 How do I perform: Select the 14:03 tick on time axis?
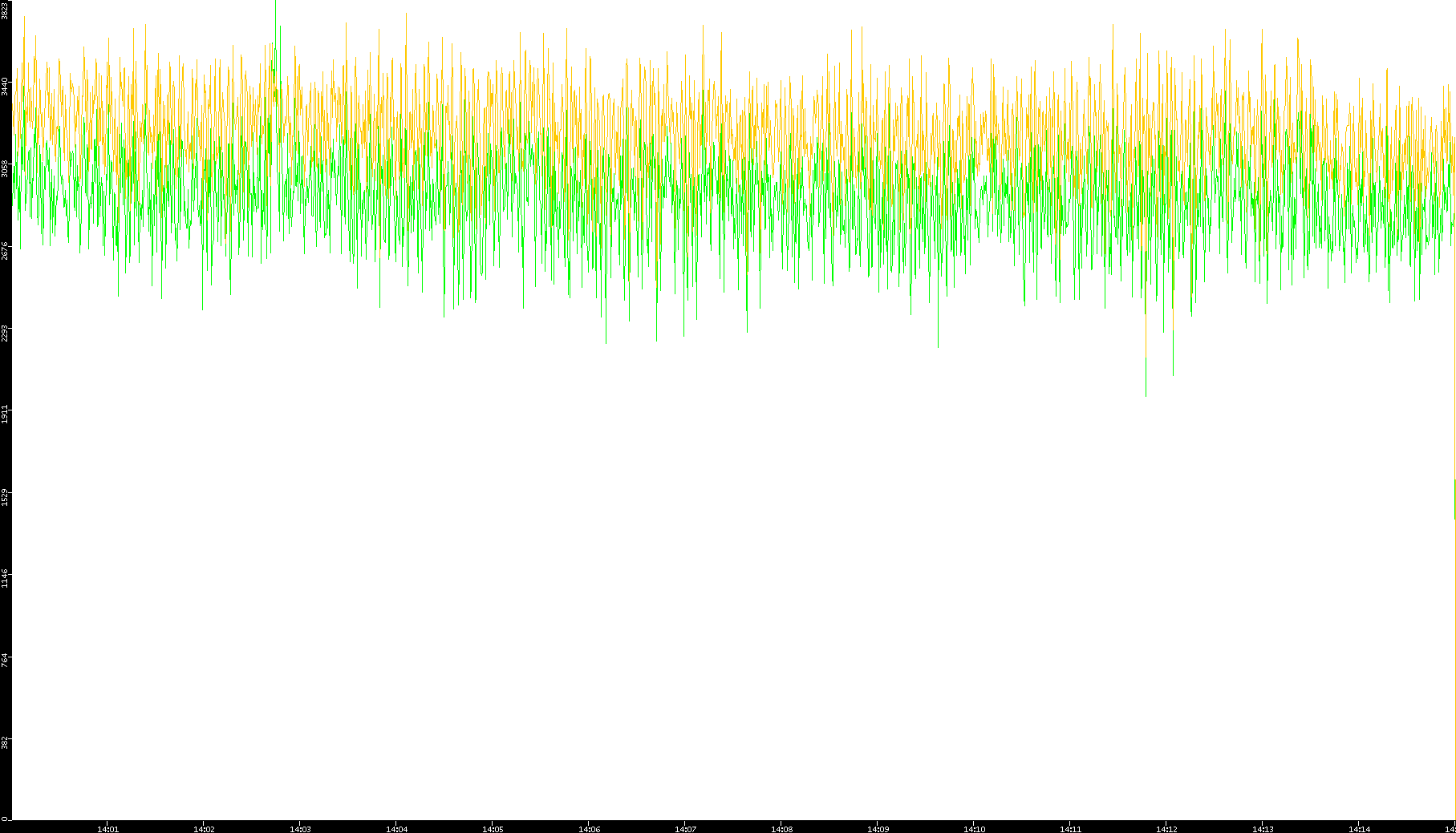pyautogui.click(x=300, y=829)
